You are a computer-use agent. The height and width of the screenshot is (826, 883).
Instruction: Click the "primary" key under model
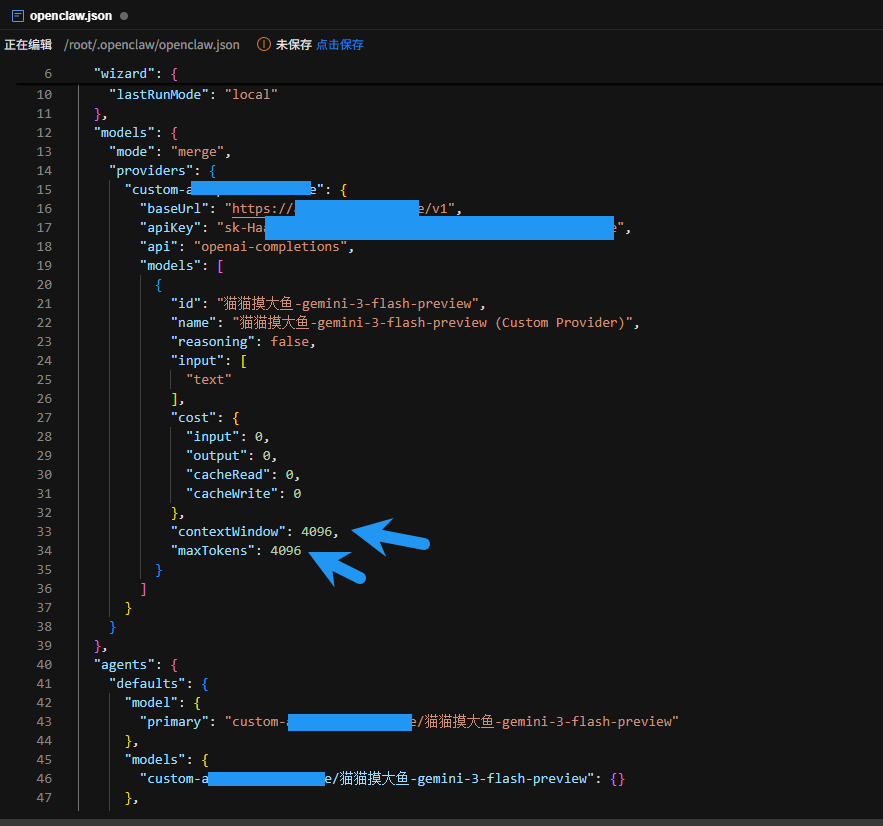174,721
